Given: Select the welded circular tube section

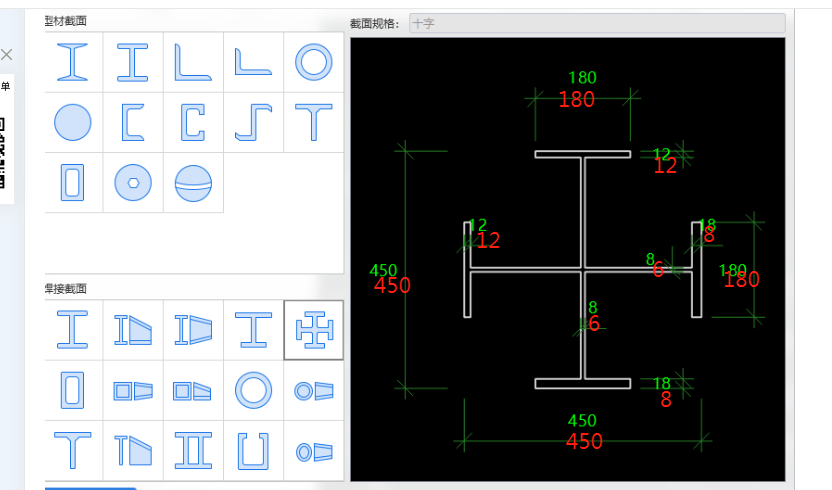Looking at the screenshot, I should point(253,390).
